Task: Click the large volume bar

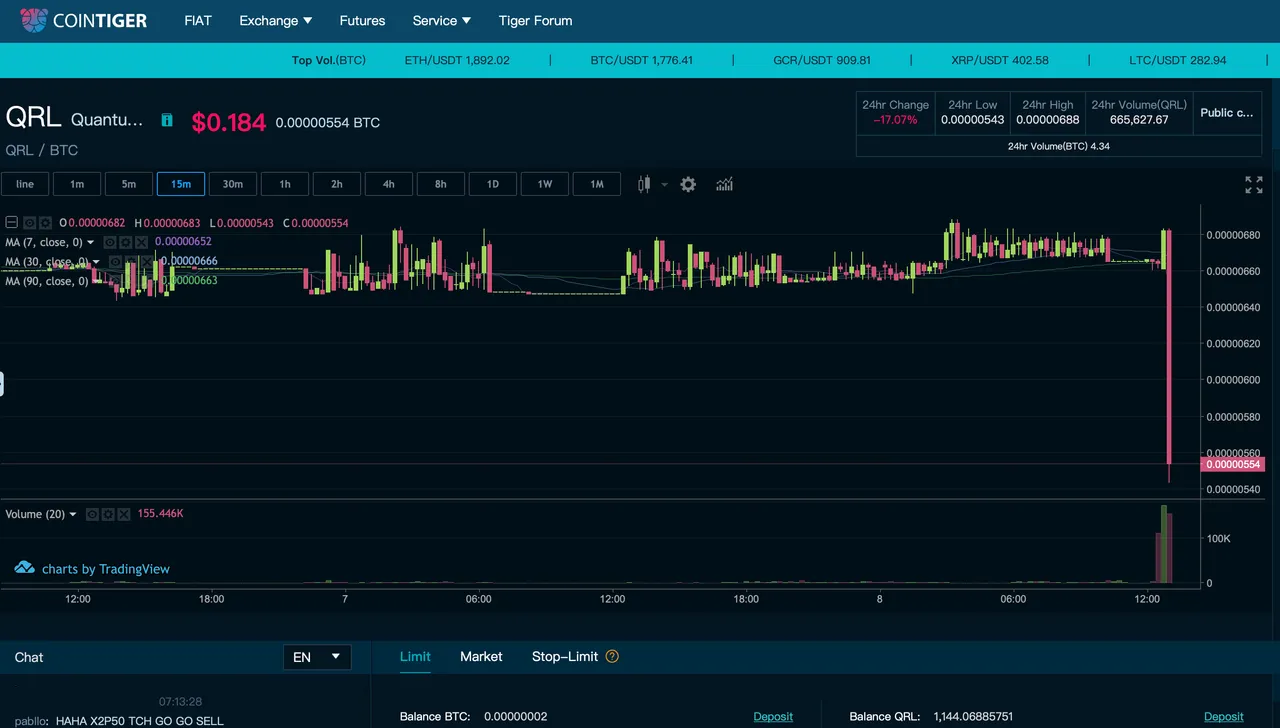Action: pos(1164,544)
